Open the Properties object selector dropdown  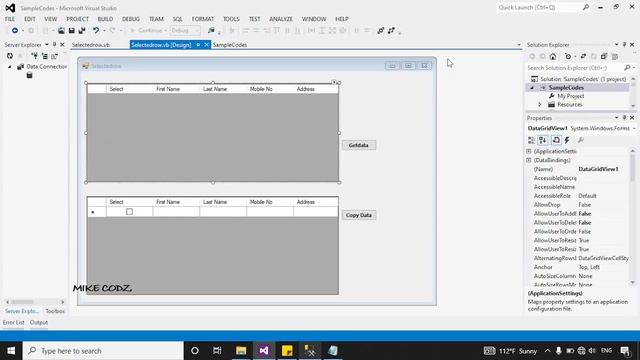634,128
